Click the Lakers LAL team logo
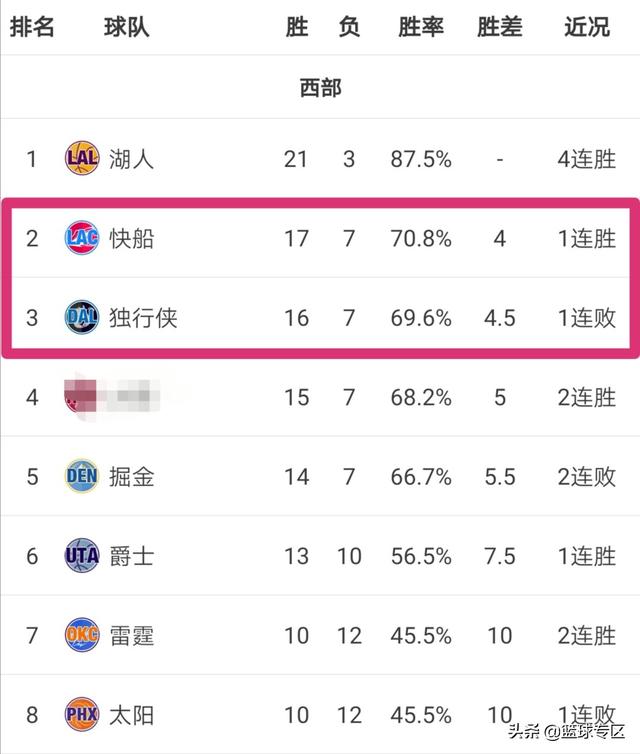Screen dimensions: 640x754 pos(82,158)
